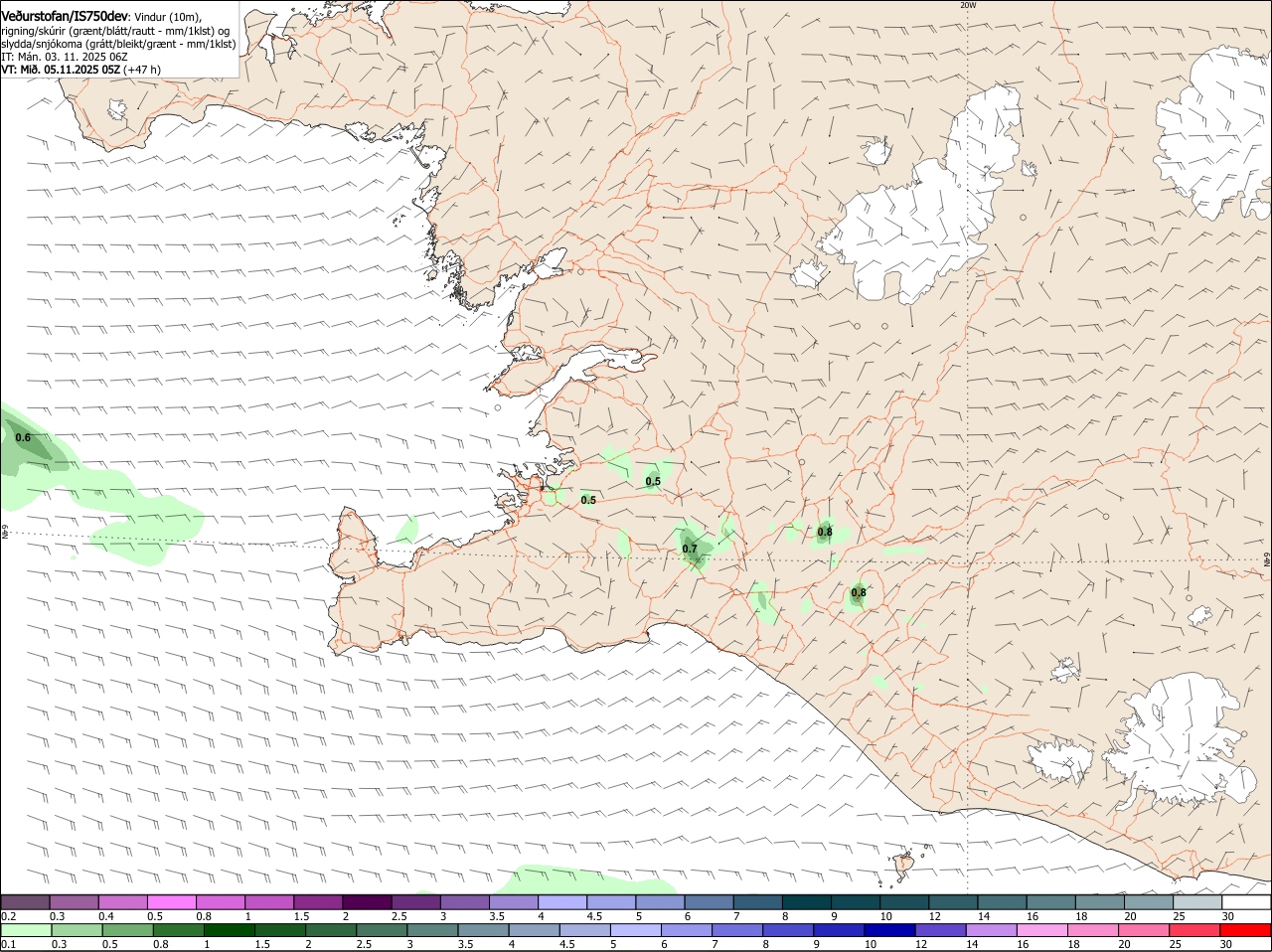1272x952 pixels.
Task: Select the top-row dark purple swatch above 2
Action: pyautogui.click(x=369, y=902)
